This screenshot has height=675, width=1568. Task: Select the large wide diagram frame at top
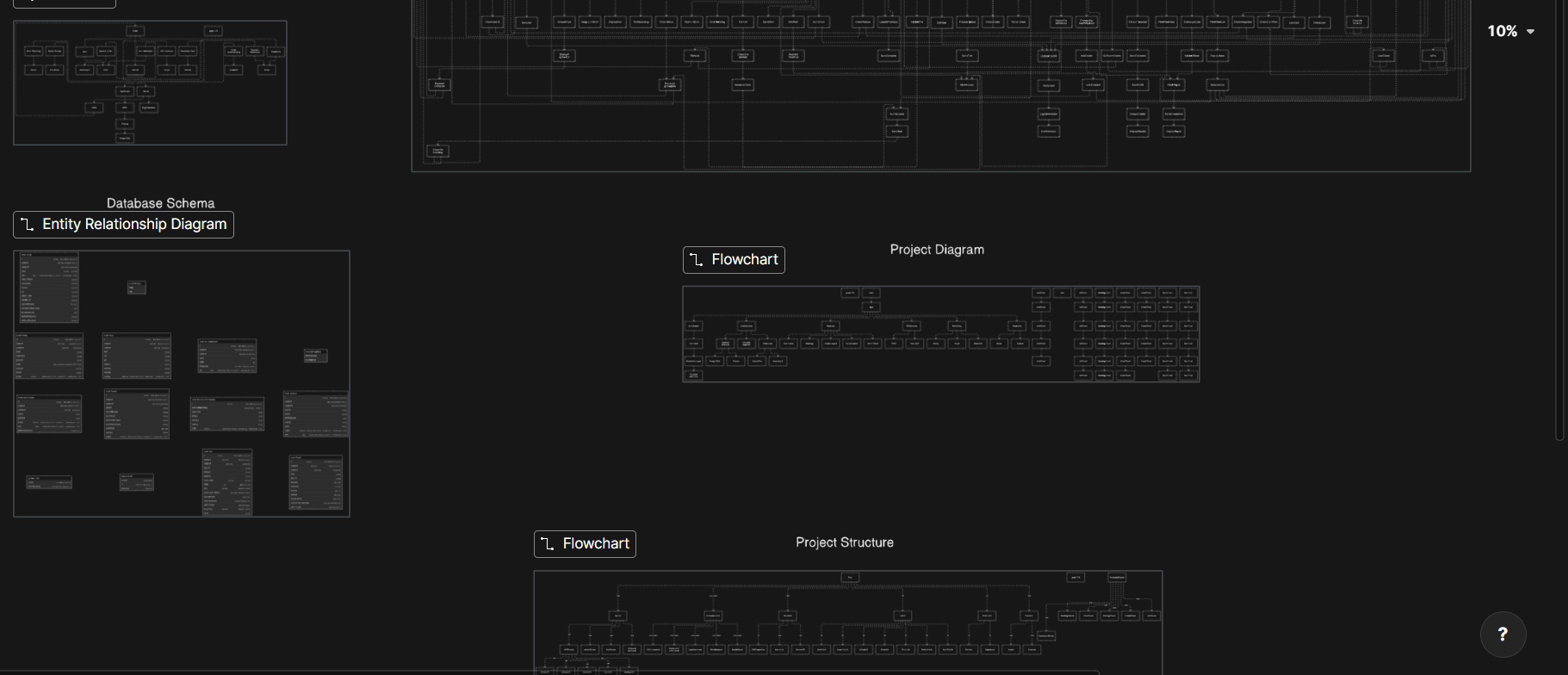(941, 85)
